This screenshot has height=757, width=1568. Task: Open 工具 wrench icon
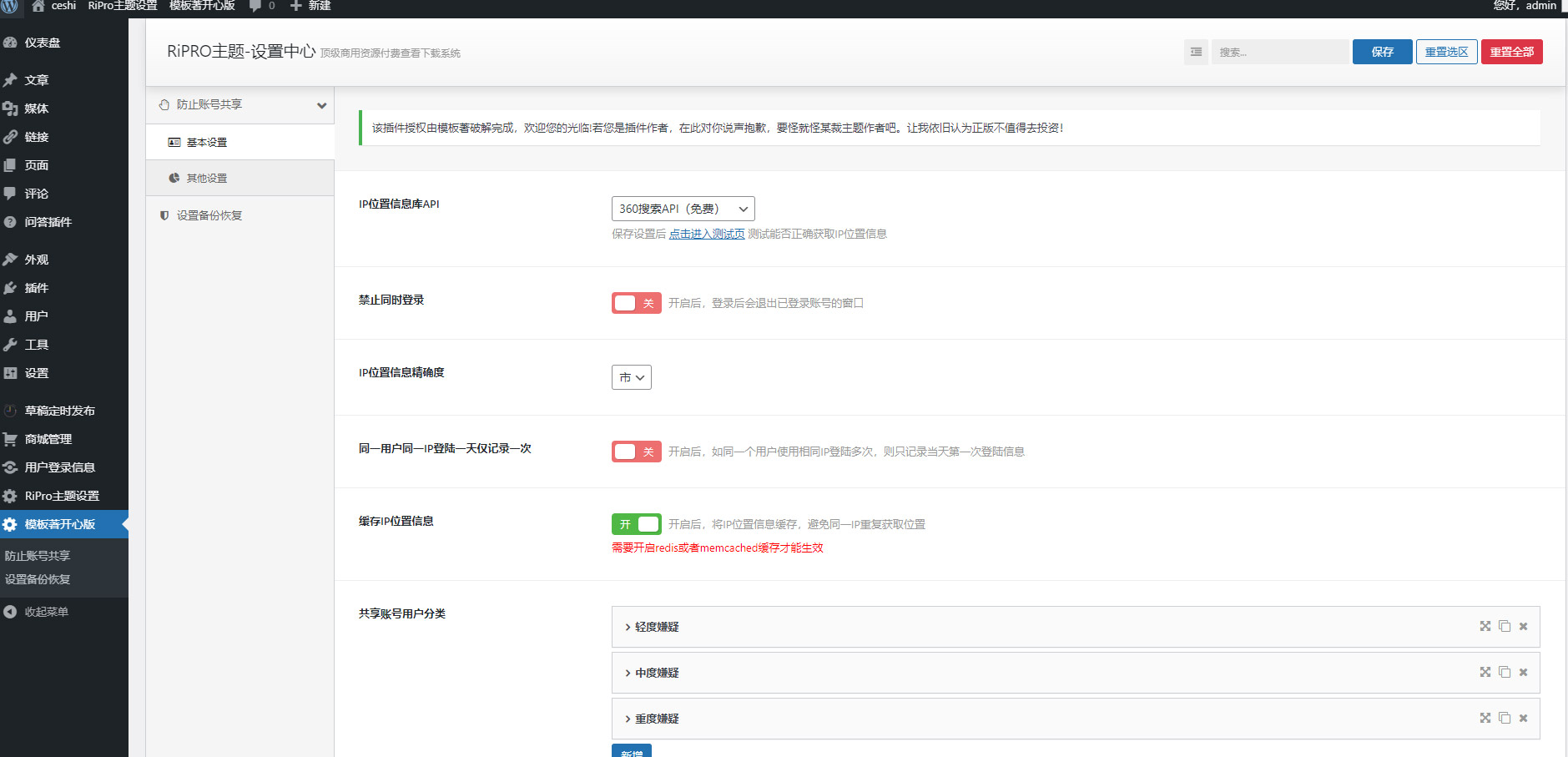[x=10, y=345]
